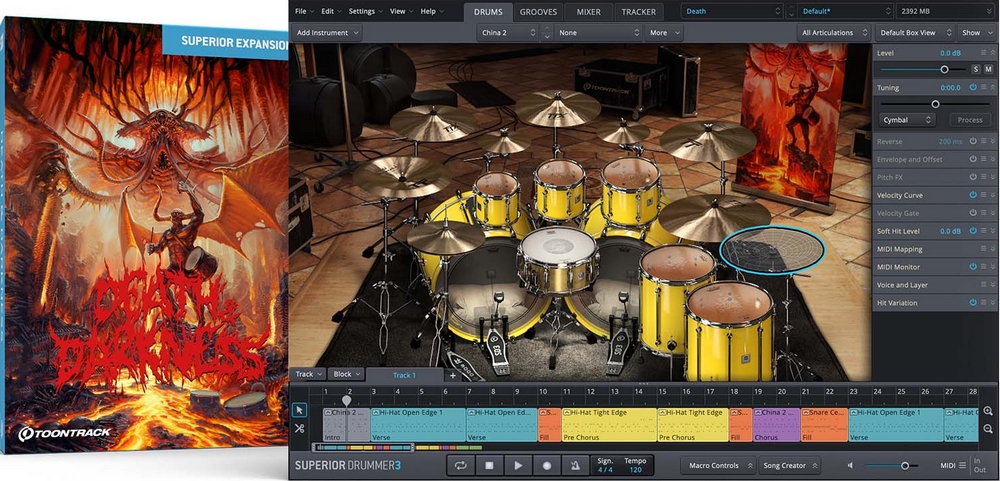Open the China 2 instrument dropdown
The image size is (1000, 481).
click(x=508, y=33)
